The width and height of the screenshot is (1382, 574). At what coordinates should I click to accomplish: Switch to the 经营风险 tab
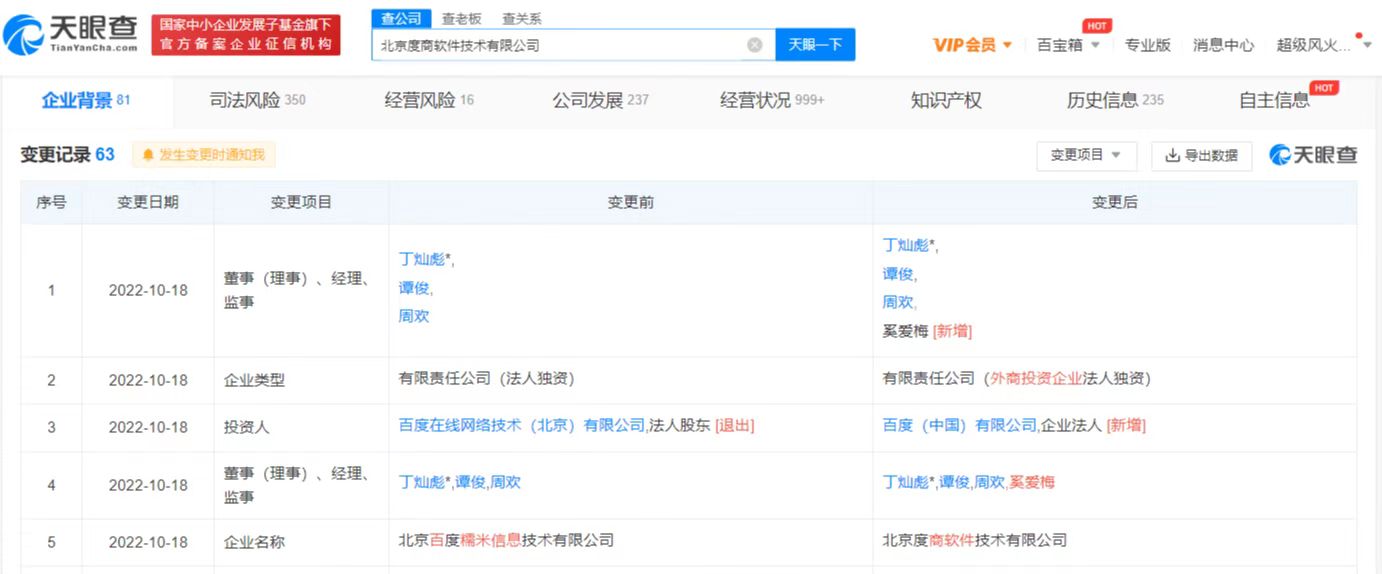(x=429, y=100)
